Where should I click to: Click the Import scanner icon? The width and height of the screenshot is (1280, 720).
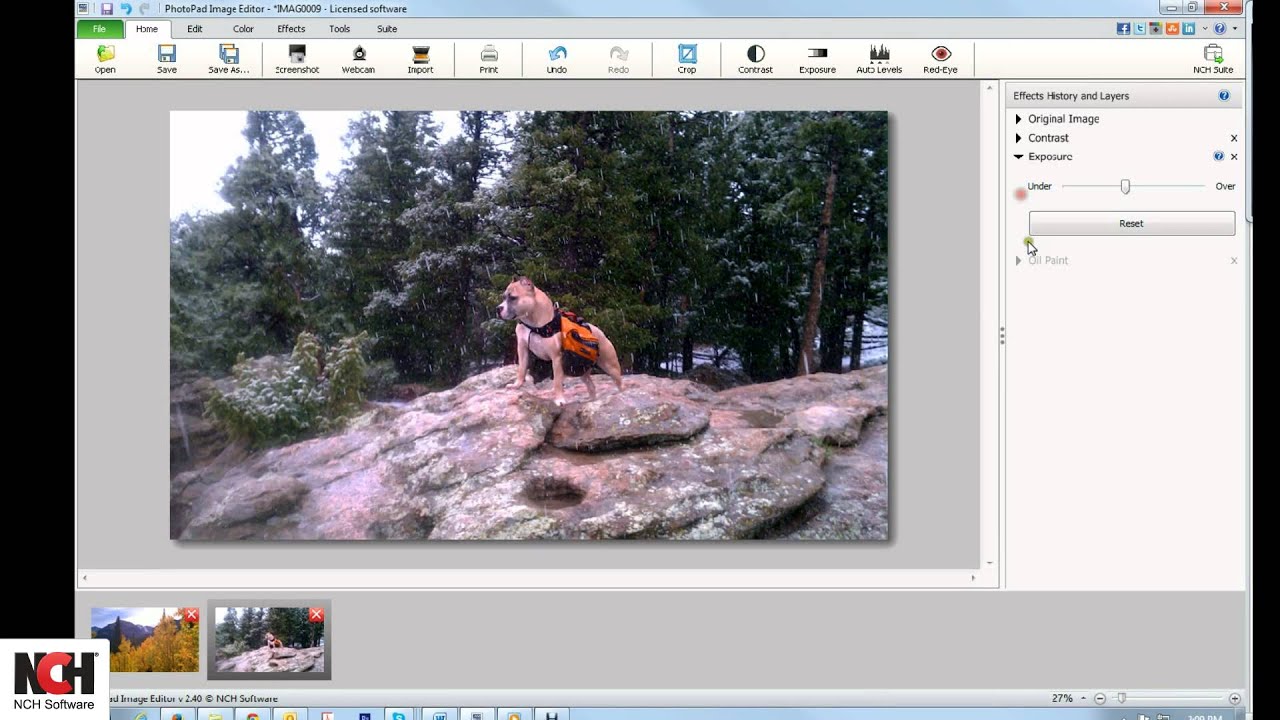[421, 59]
